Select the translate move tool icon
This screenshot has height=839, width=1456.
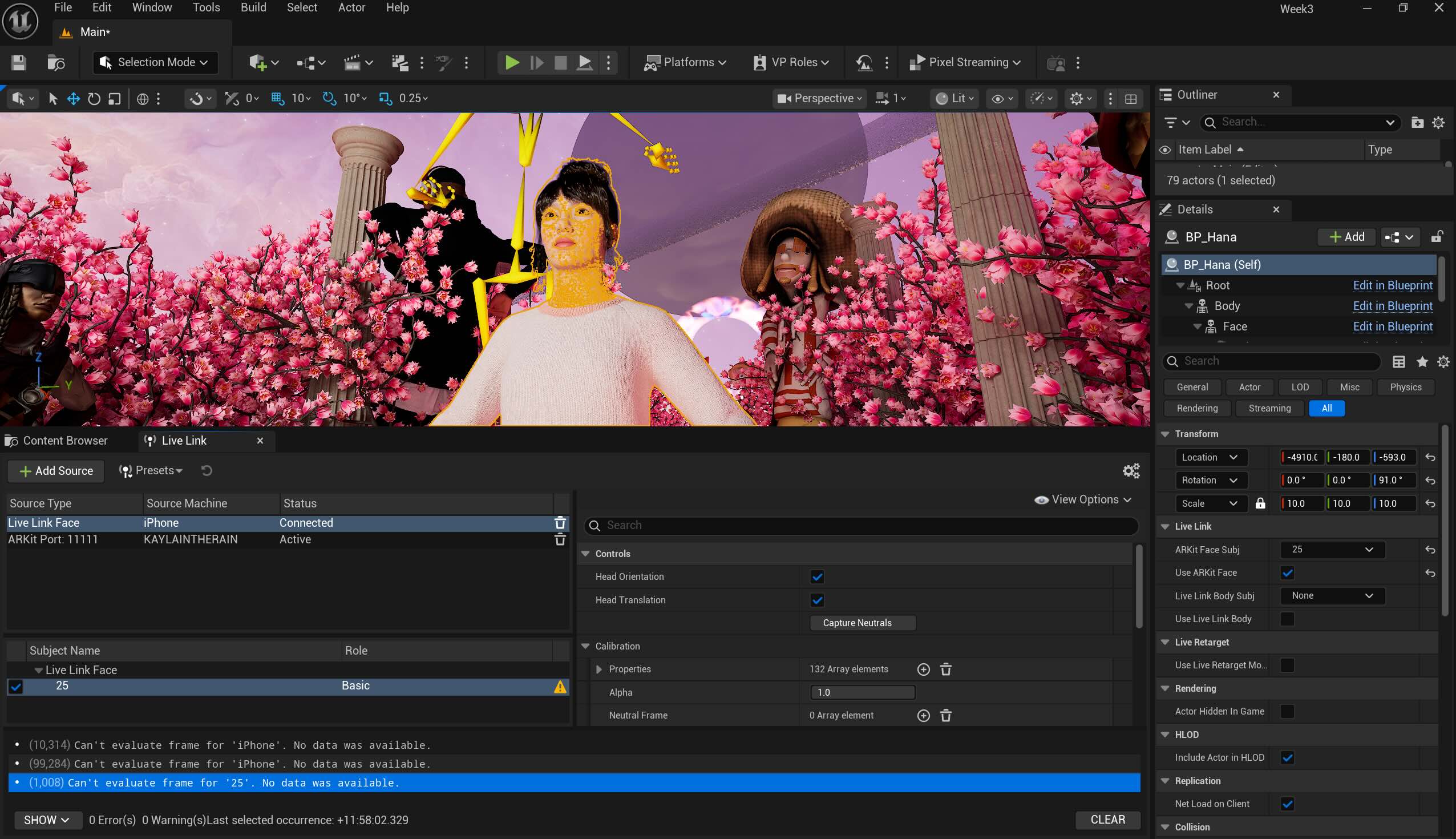[73, 99]
